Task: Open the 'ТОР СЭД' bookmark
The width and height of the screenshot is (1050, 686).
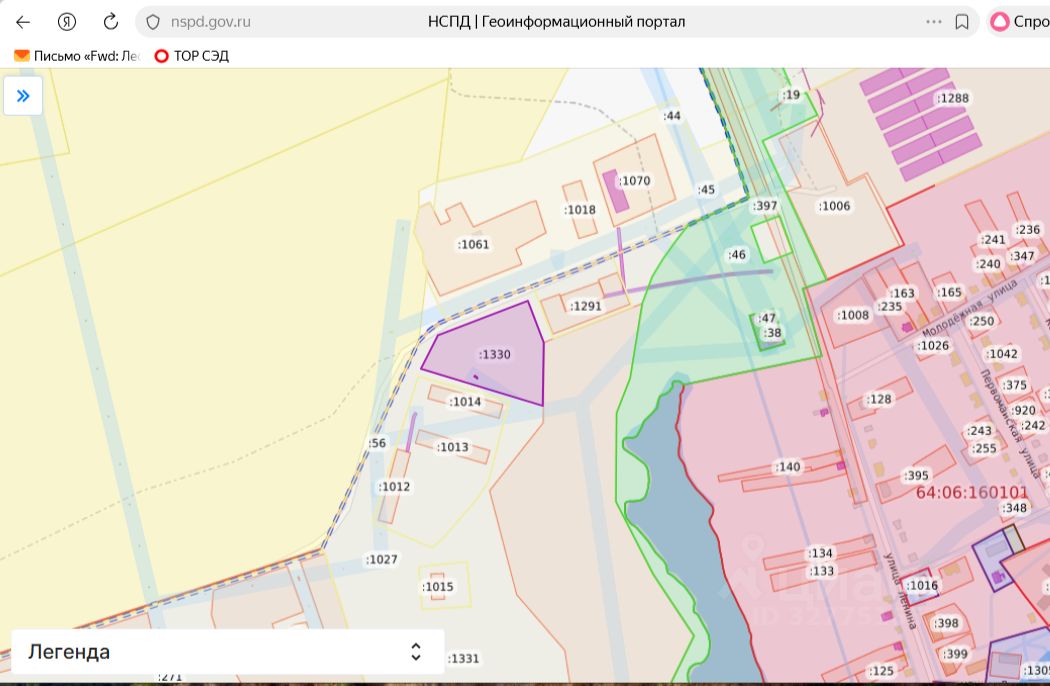Action: coord(192,56)
